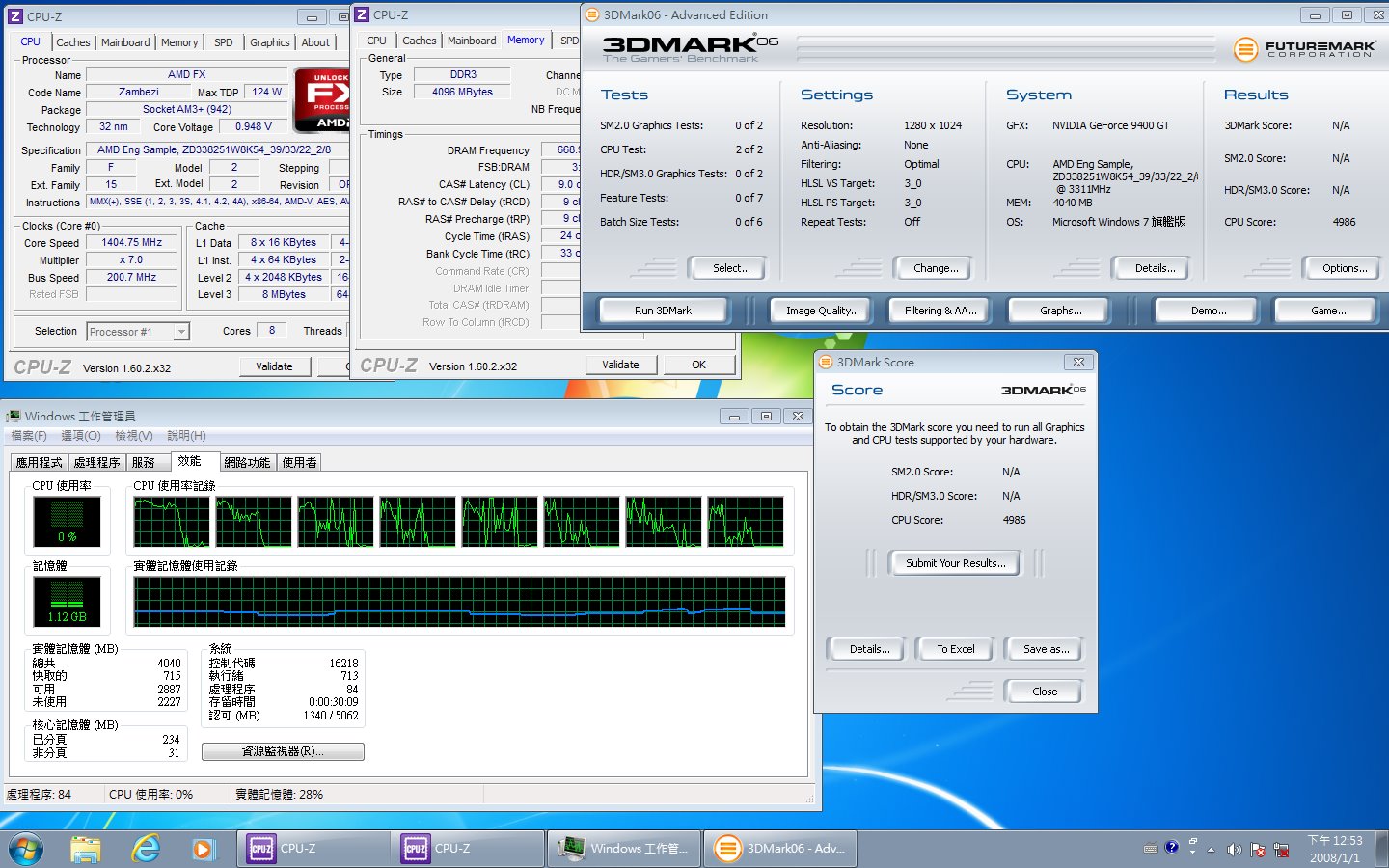Click the network status tray icon
Screen dimensions: 1389x868
coord(1282,850)
